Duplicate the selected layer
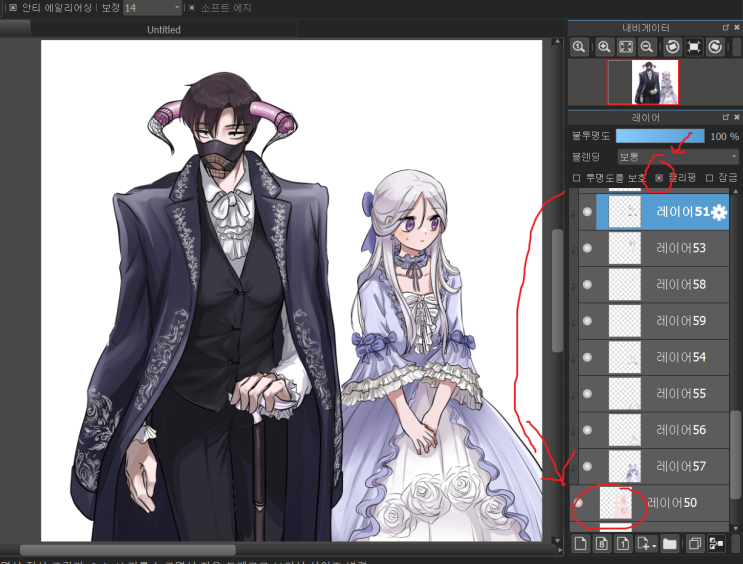Screen dimensions: 743x564 point(694,543)
